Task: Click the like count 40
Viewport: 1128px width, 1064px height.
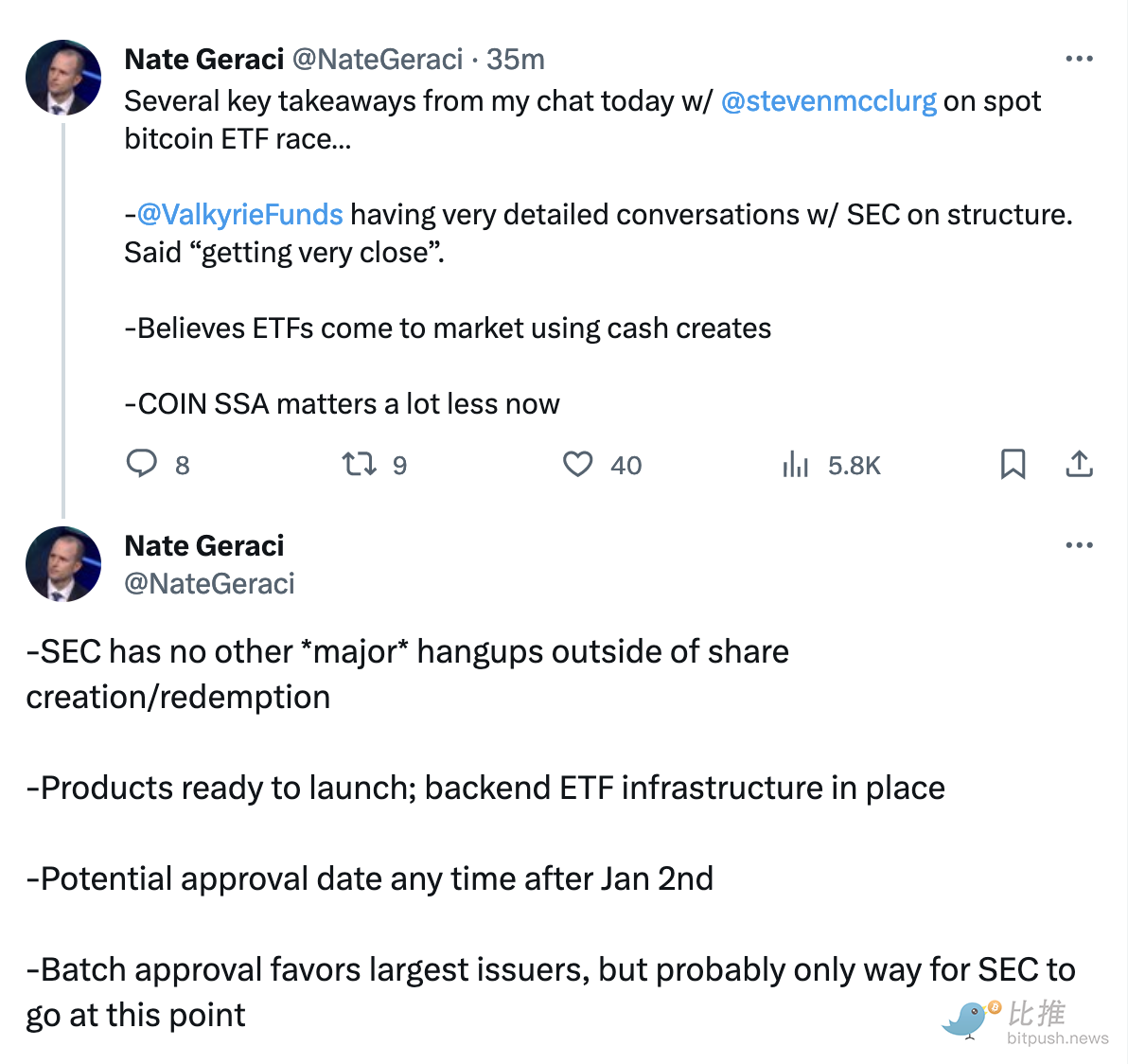Action: [626, 466]
